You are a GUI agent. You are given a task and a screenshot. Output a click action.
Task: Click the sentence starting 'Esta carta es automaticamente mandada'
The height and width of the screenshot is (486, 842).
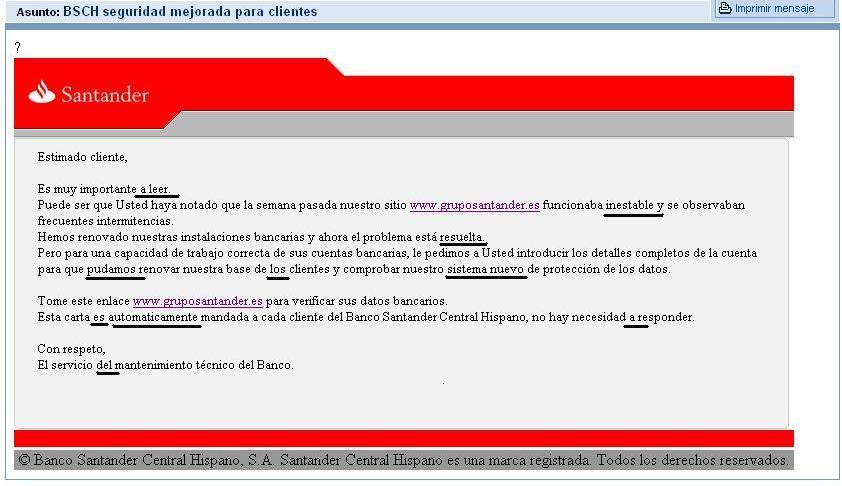366,317
